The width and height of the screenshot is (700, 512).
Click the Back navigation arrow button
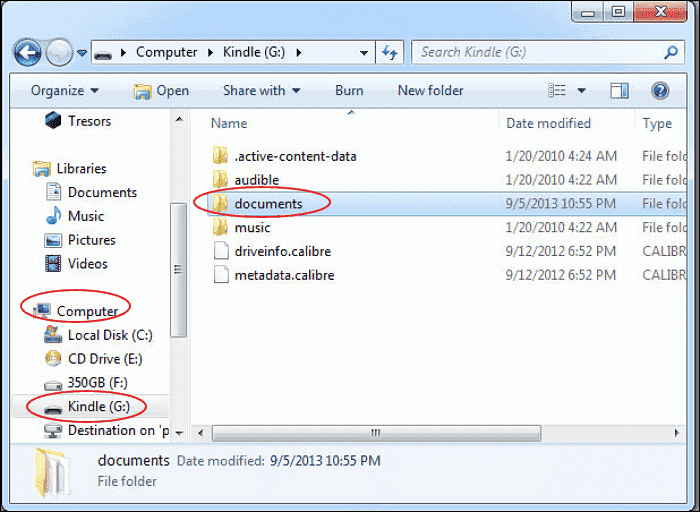[x=27, y=52]
